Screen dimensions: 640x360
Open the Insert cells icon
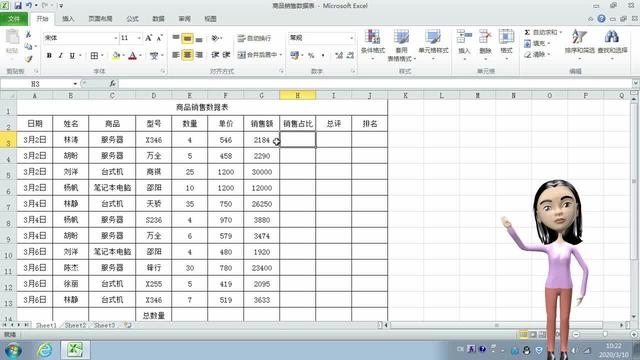pyautogui.click(x=464, y=37)
